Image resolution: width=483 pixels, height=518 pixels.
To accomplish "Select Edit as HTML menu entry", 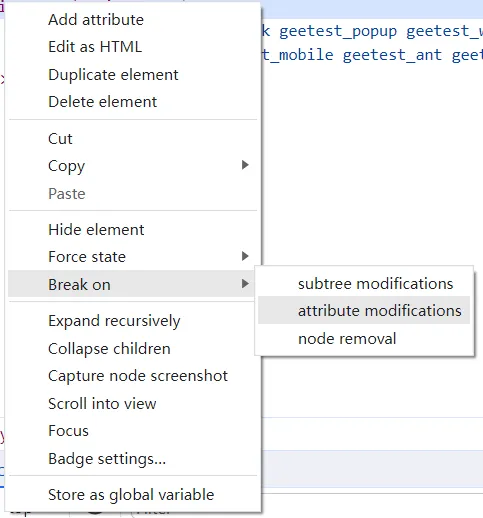I will pyautogui.click(x=132, y=47).
